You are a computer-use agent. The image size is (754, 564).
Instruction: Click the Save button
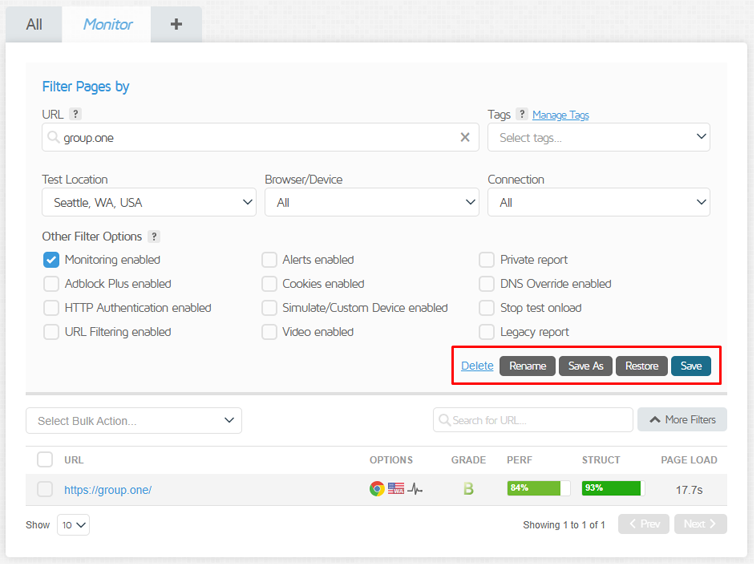[x=691, y=366]
